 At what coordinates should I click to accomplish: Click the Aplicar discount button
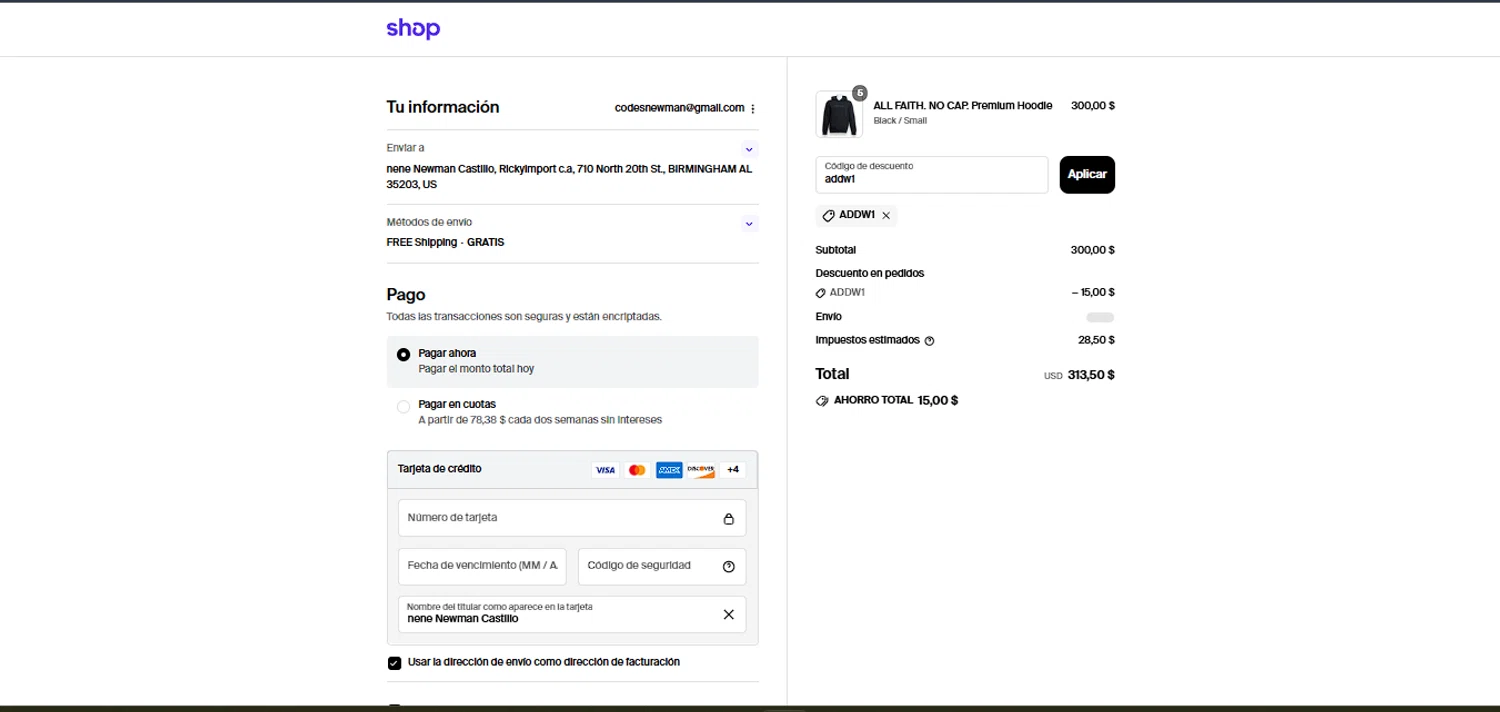coord(1087,174)
